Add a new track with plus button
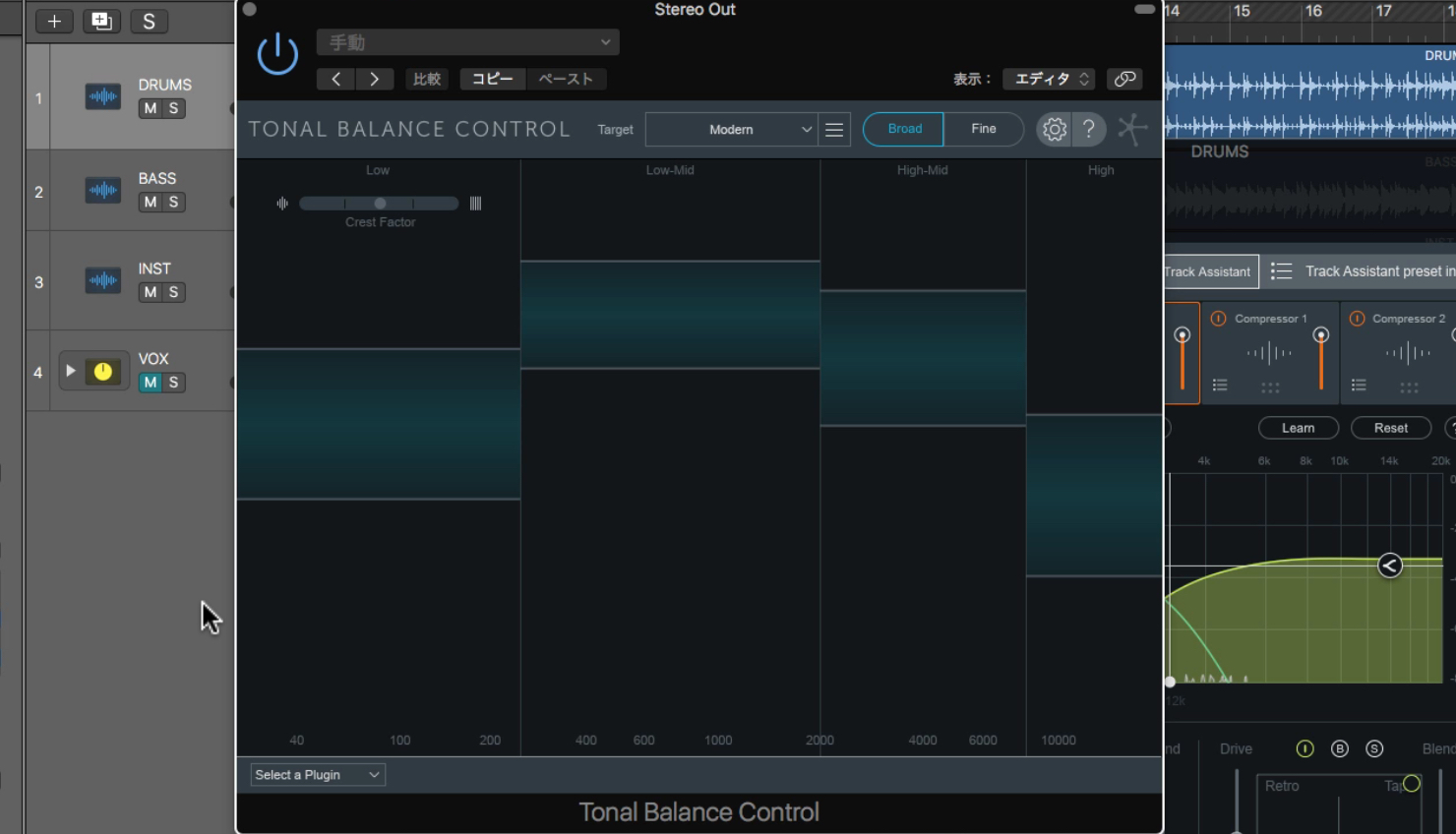 (x=54, y=21)
